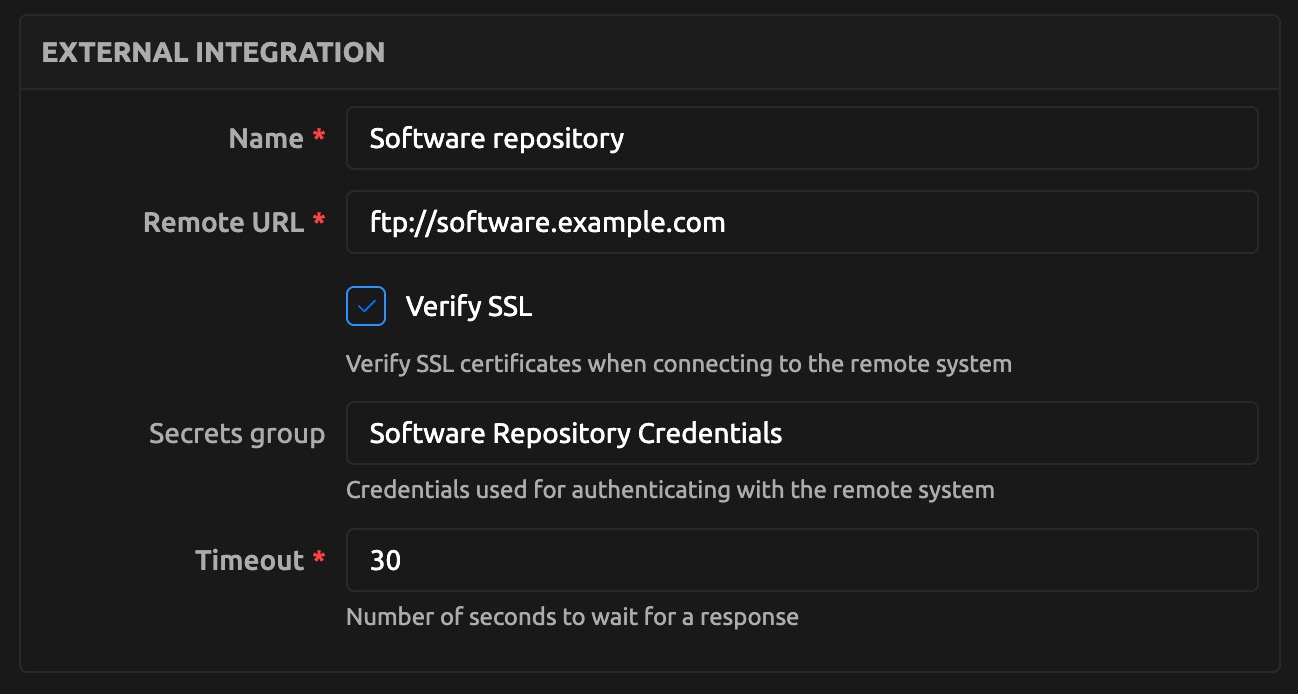Screen dimensions: 1298x694
Task: Click the red asterisk beside Name
Action: (x=319, y=137)
